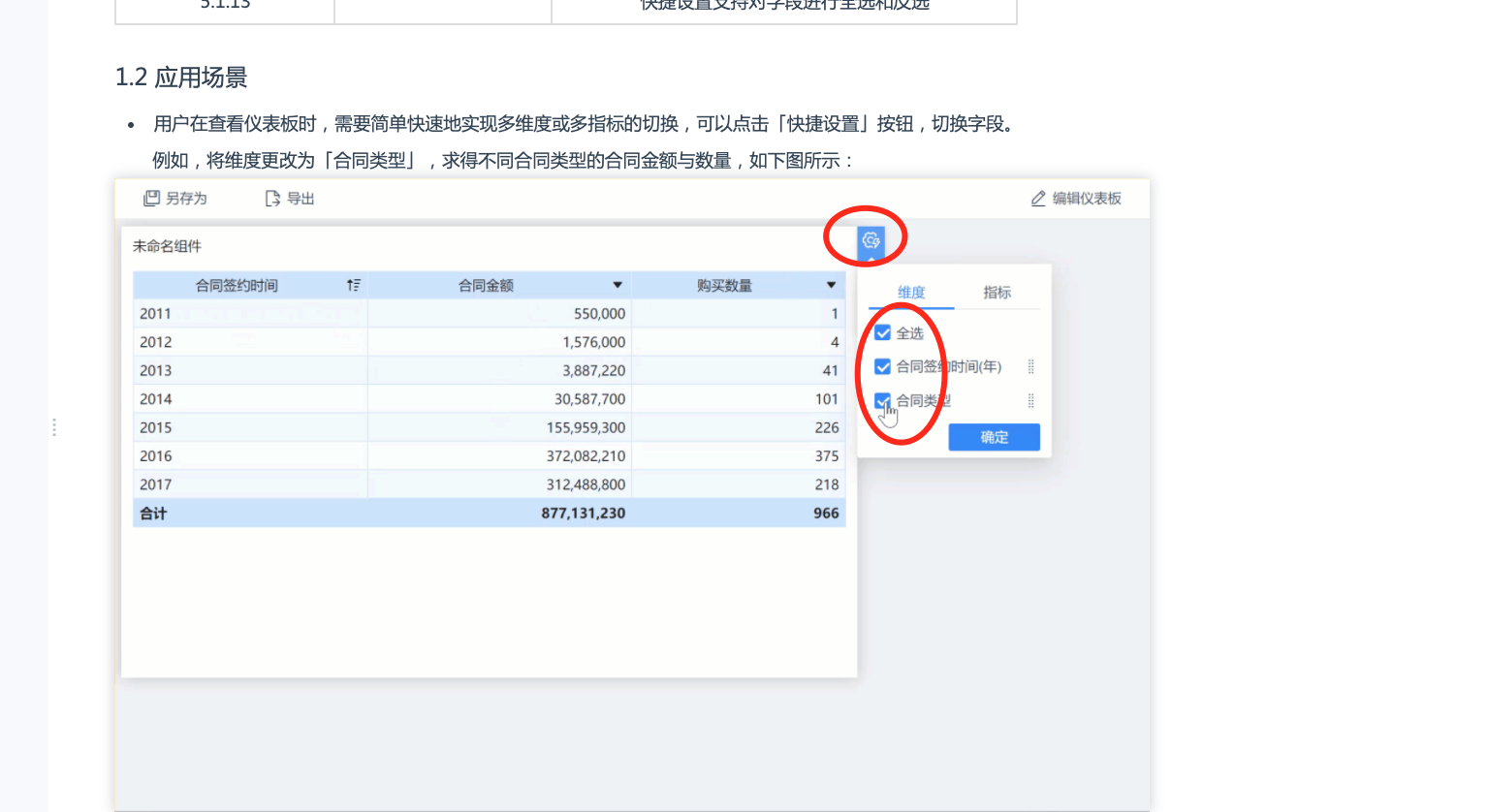The image size is (1489, 812).
Task: Open 购买数量 column dropdown arrow
Action: pyautogui.click(x=831, y=285)
